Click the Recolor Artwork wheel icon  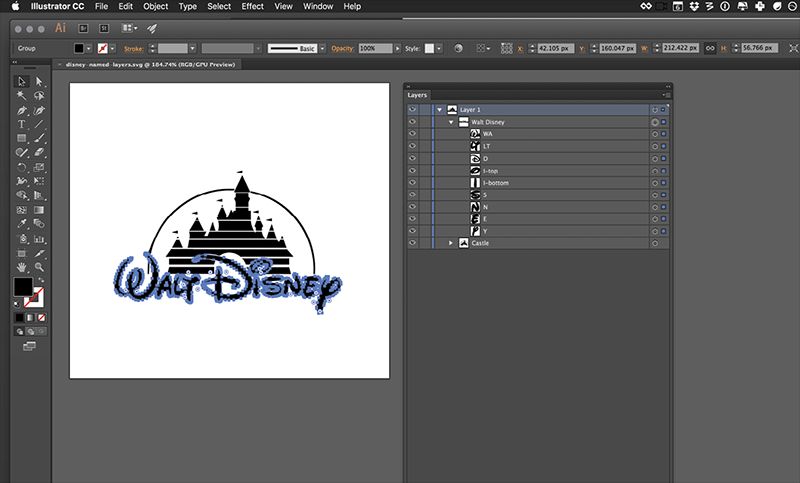click(459, 48)
